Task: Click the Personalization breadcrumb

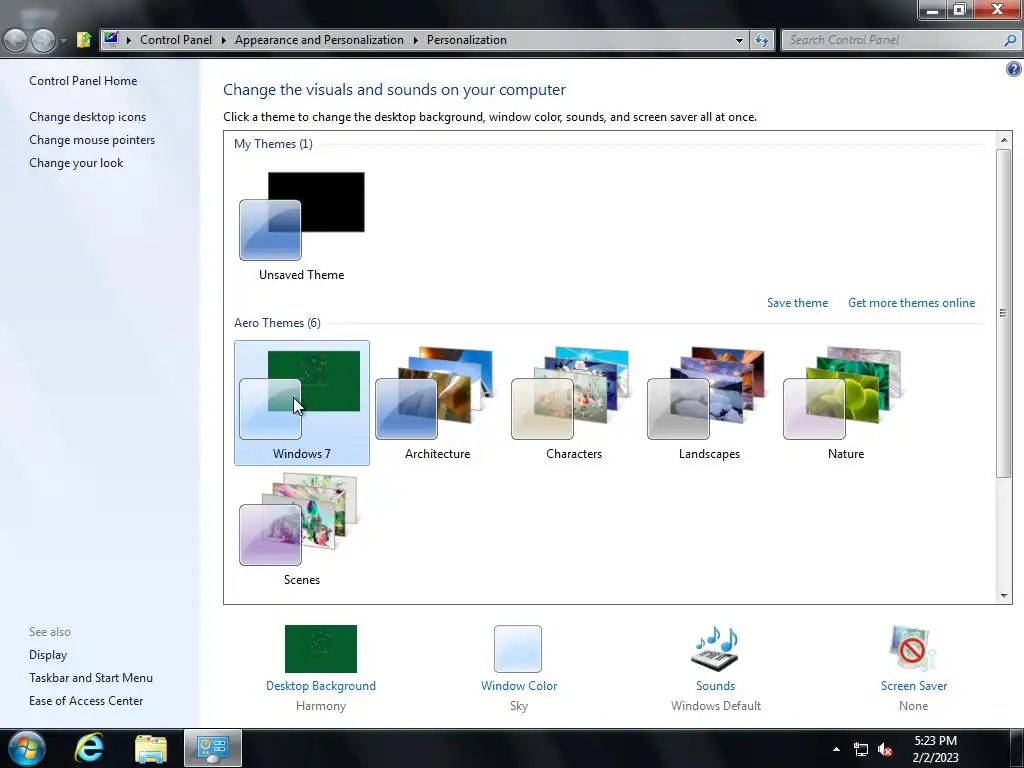Action: [466, 40]
